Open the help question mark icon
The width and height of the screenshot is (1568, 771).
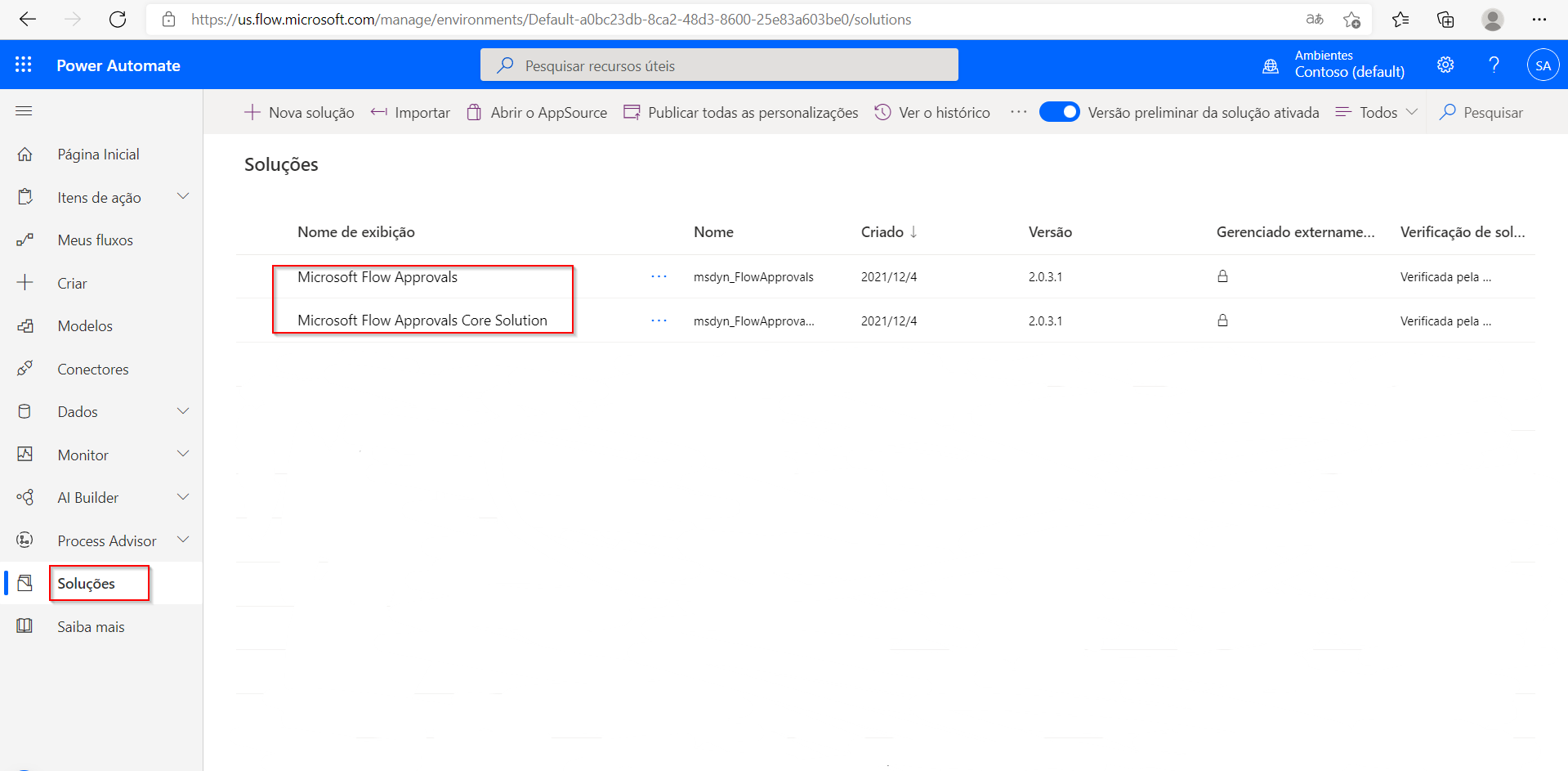pyautogui.click(x=1494, y=65)
